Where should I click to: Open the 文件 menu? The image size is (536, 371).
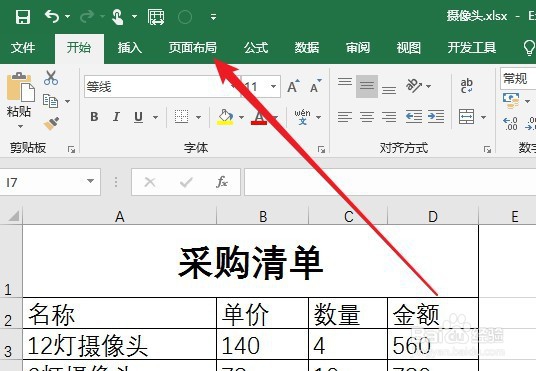tap(23, 48)
